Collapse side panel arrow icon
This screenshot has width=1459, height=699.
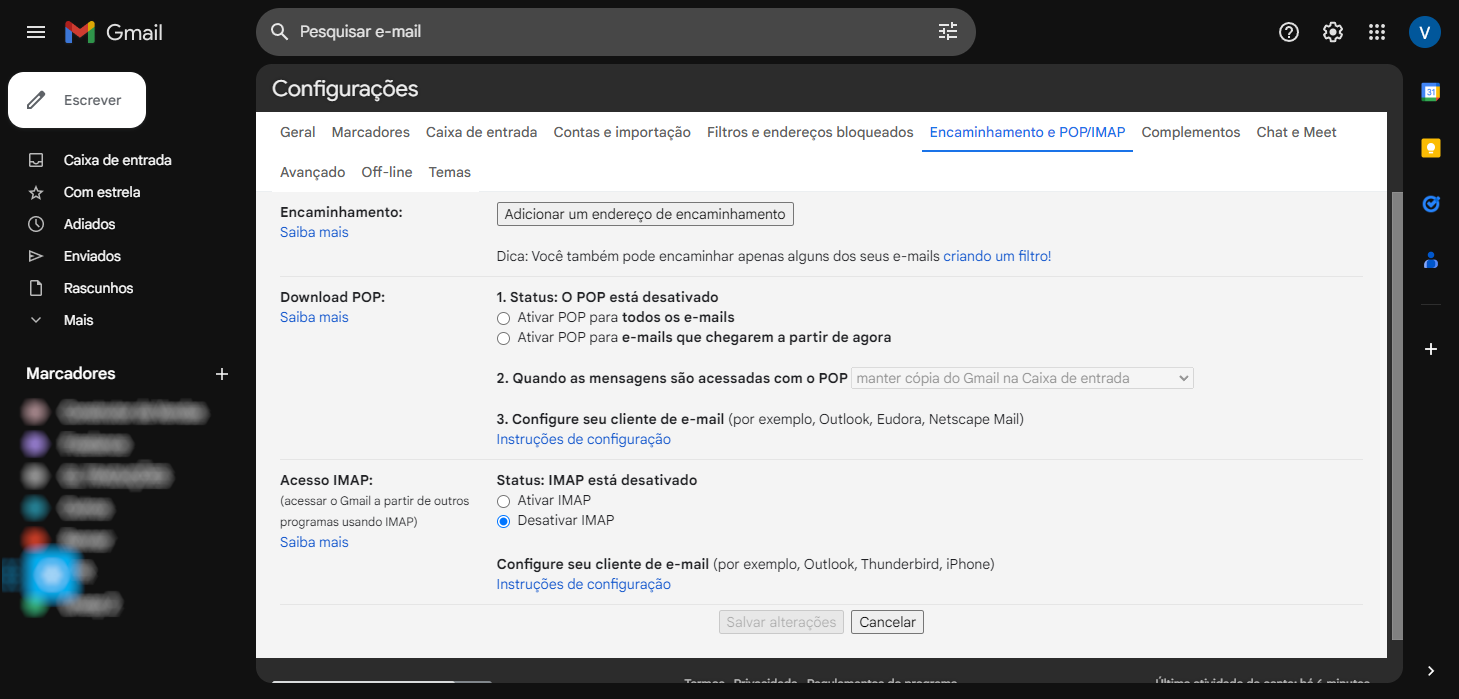click(1431, 670)
